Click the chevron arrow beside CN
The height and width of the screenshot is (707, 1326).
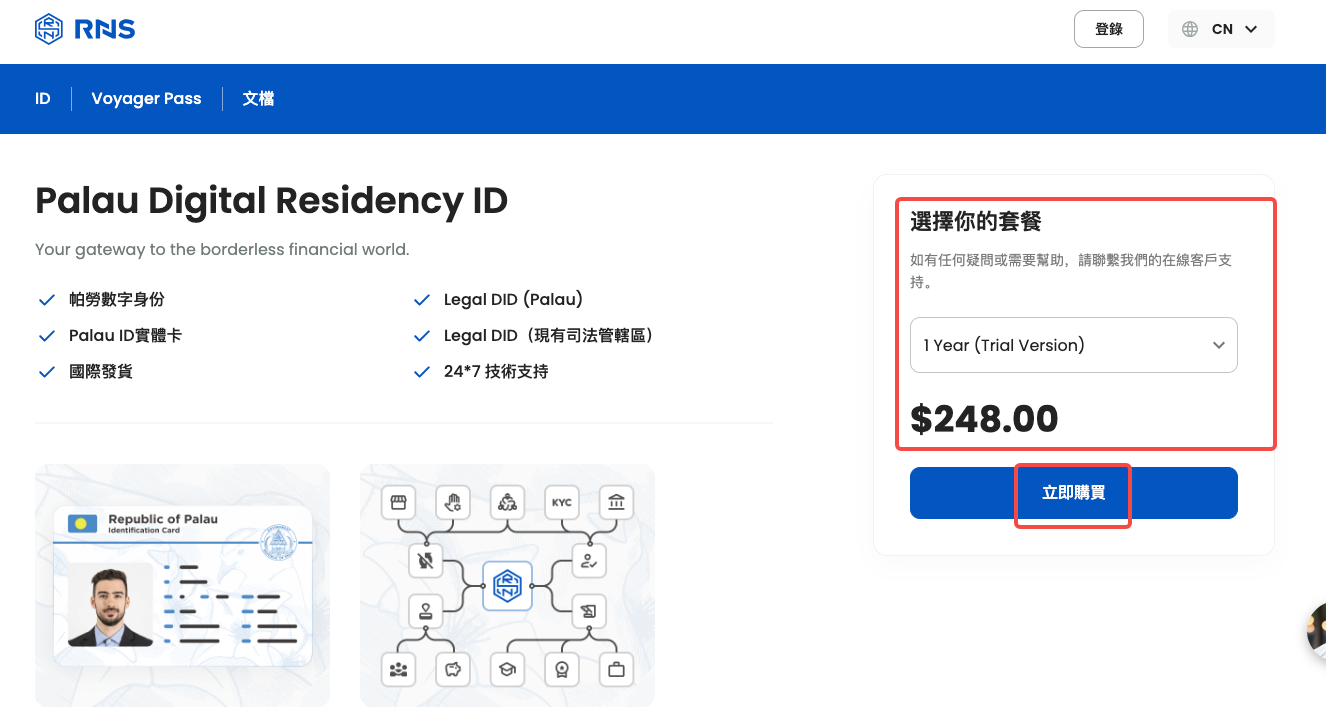point(1251,29)
